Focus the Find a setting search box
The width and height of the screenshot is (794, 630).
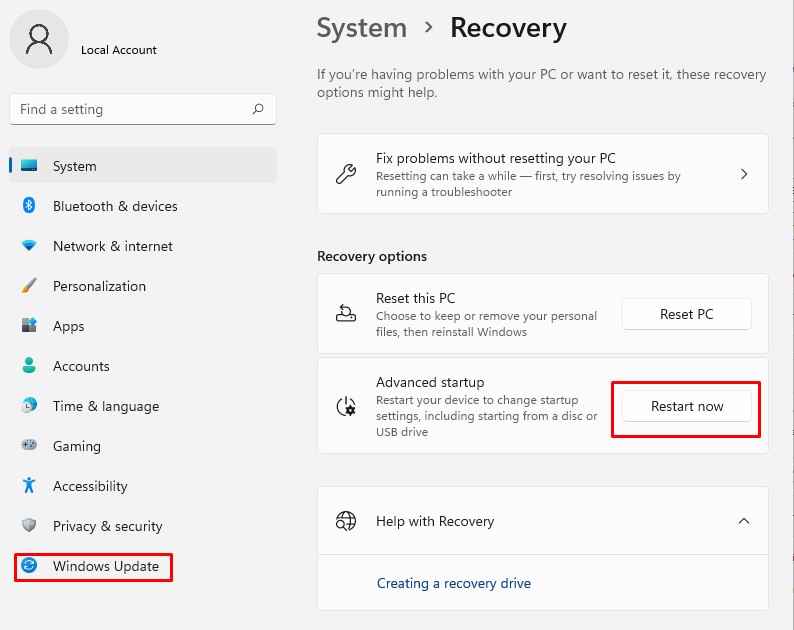tap(130, 109)
